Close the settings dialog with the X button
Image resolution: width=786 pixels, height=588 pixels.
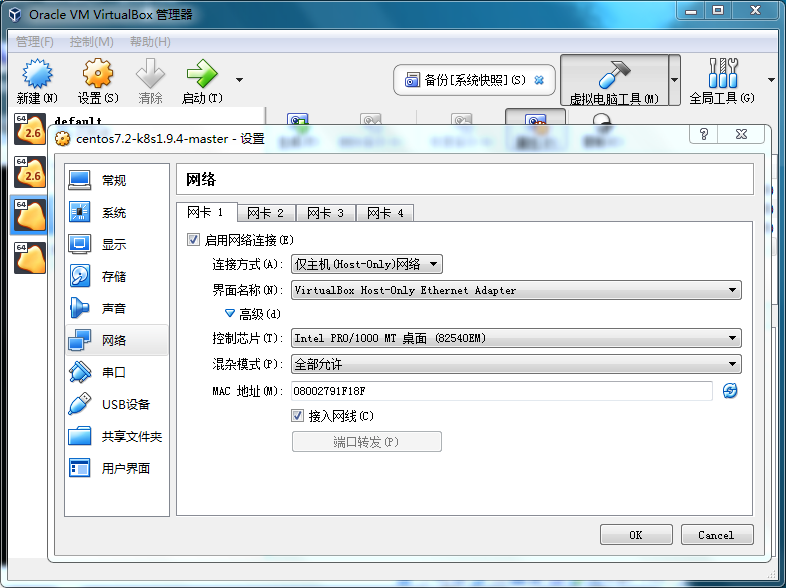click(741, 134)
